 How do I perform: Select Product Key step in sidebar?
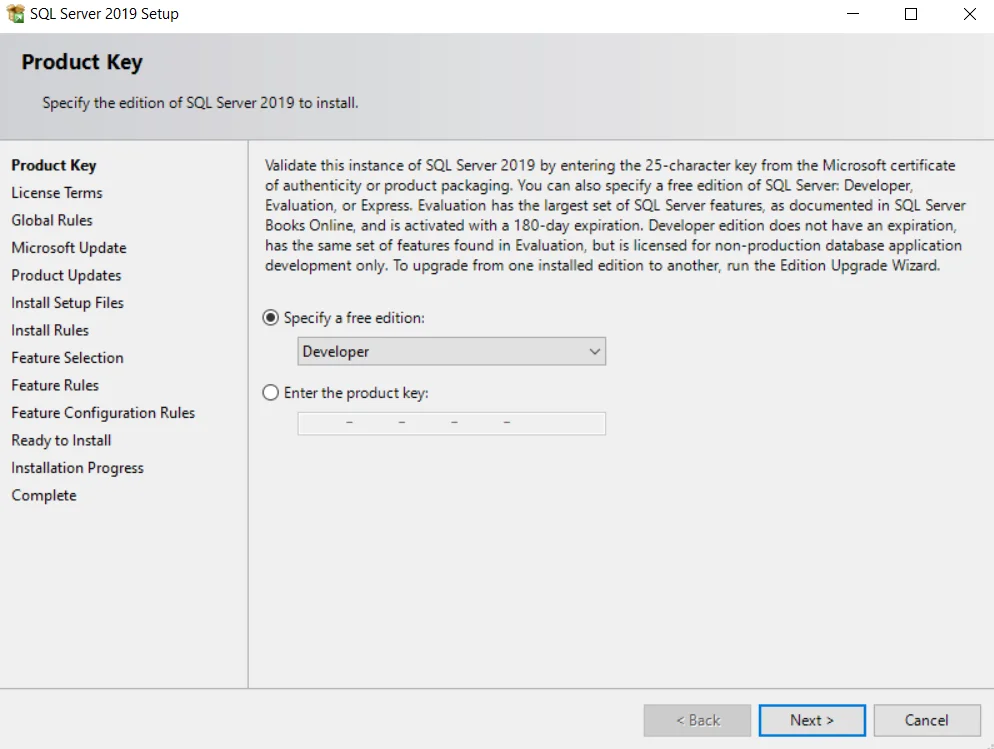click(54, 166)
